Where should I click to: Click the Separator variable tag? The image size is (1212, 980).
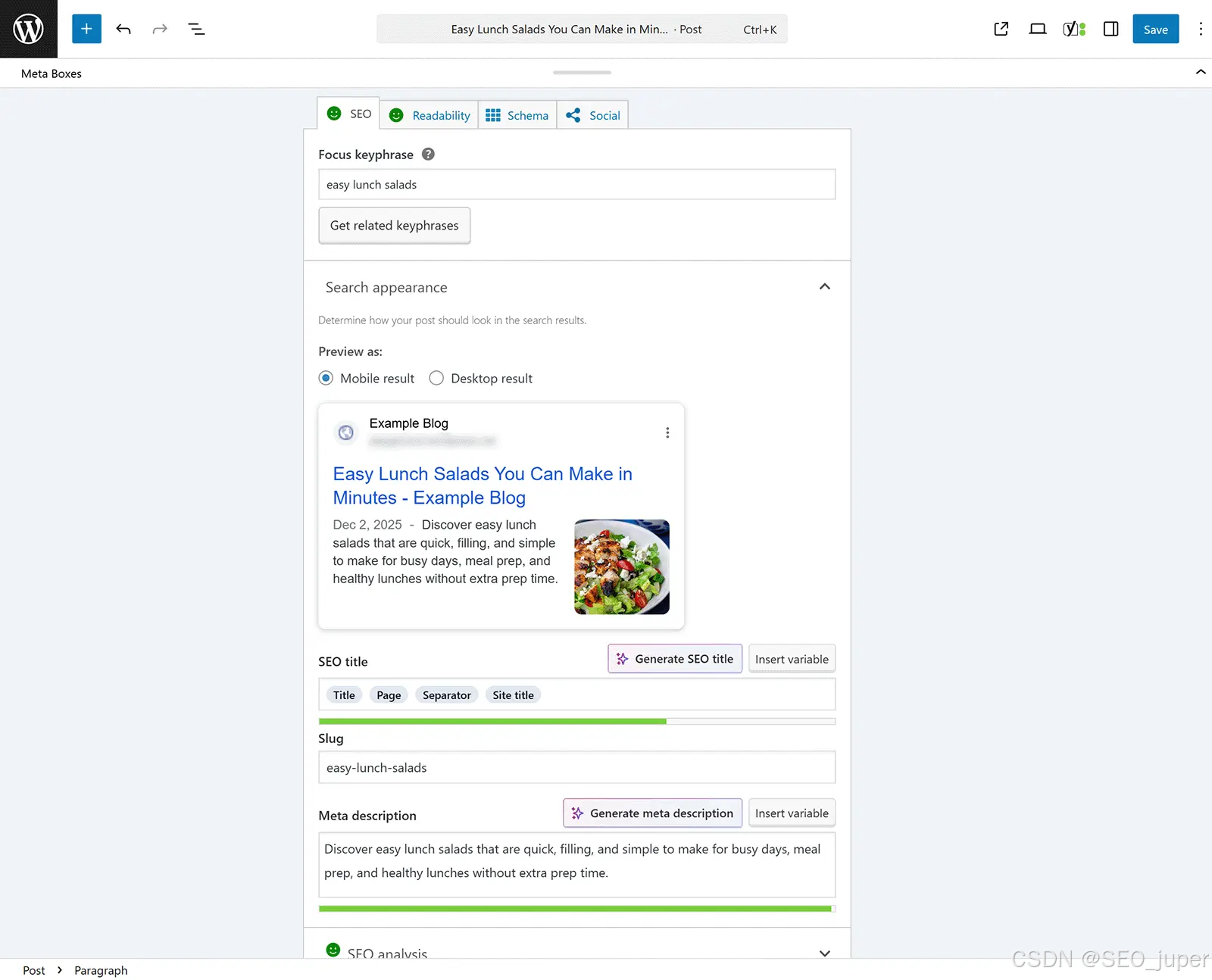[447, 694]
